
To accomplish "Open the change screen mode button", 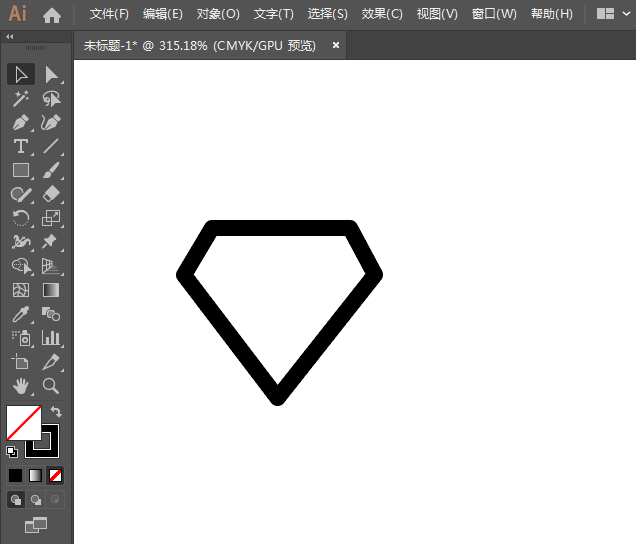I will point(36,524).
